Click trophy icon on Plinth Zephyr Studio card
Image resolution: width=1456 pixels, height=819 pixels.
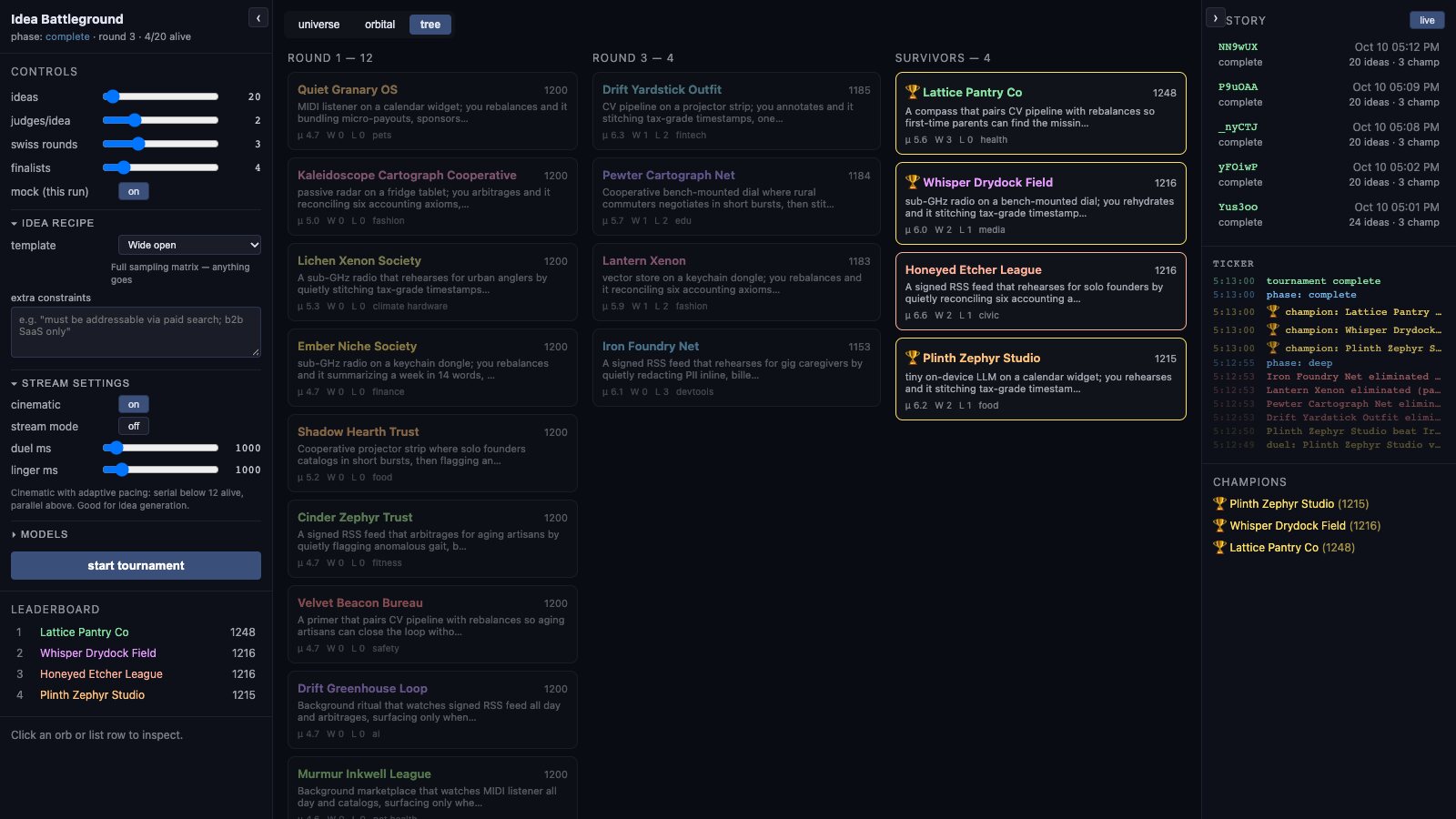(912, 358)
